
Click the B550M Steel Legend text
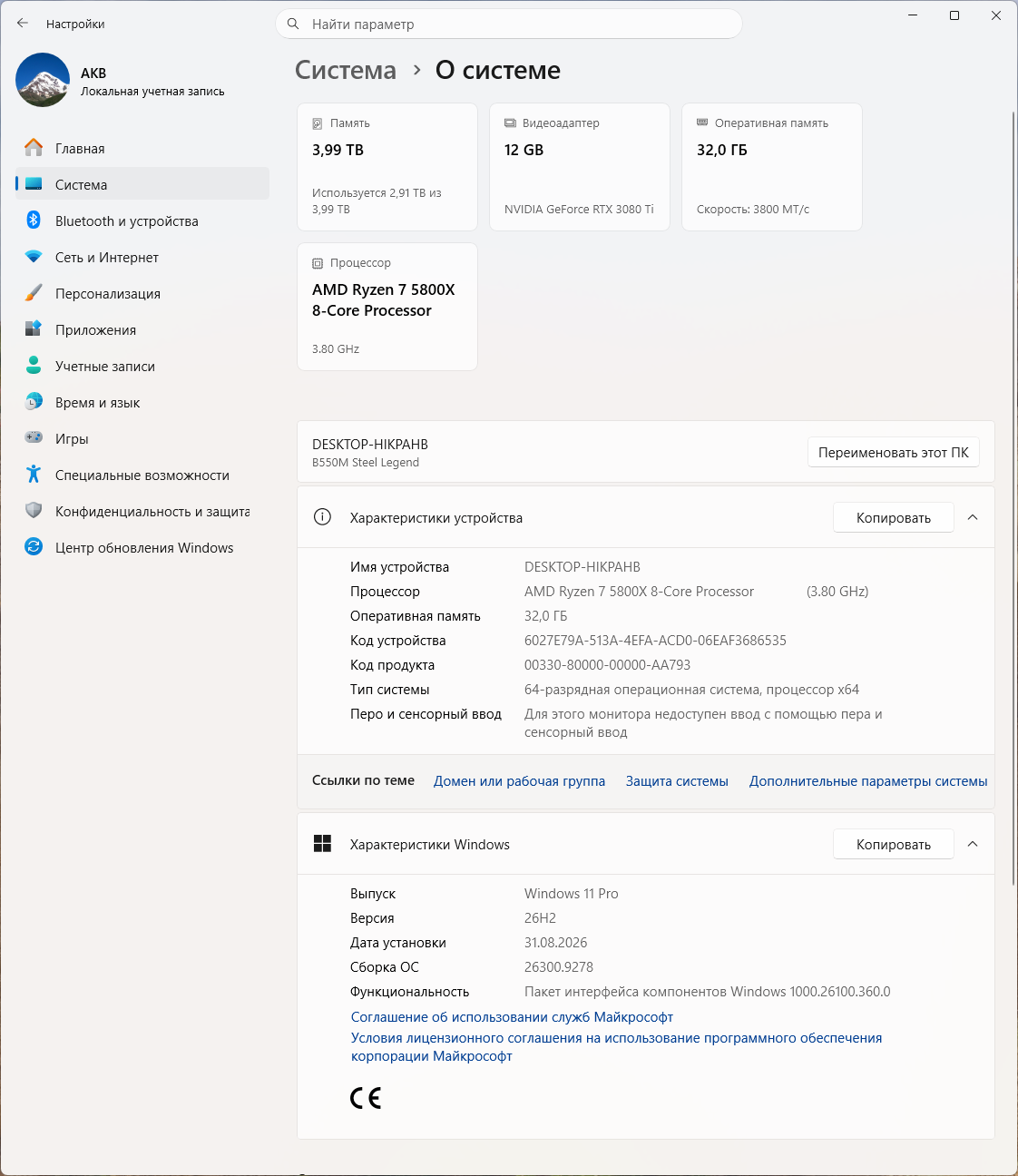(366, 462)
